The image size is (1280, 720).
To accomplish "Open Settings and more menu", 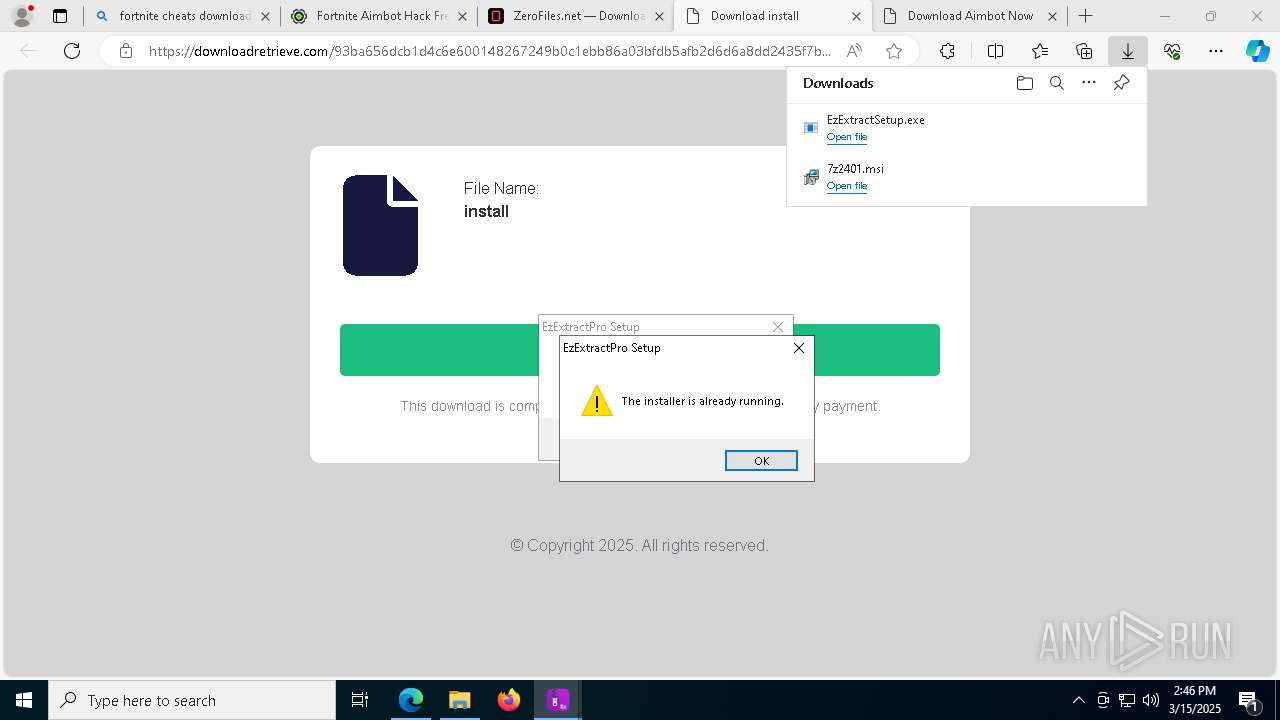I will [1215, 51].
